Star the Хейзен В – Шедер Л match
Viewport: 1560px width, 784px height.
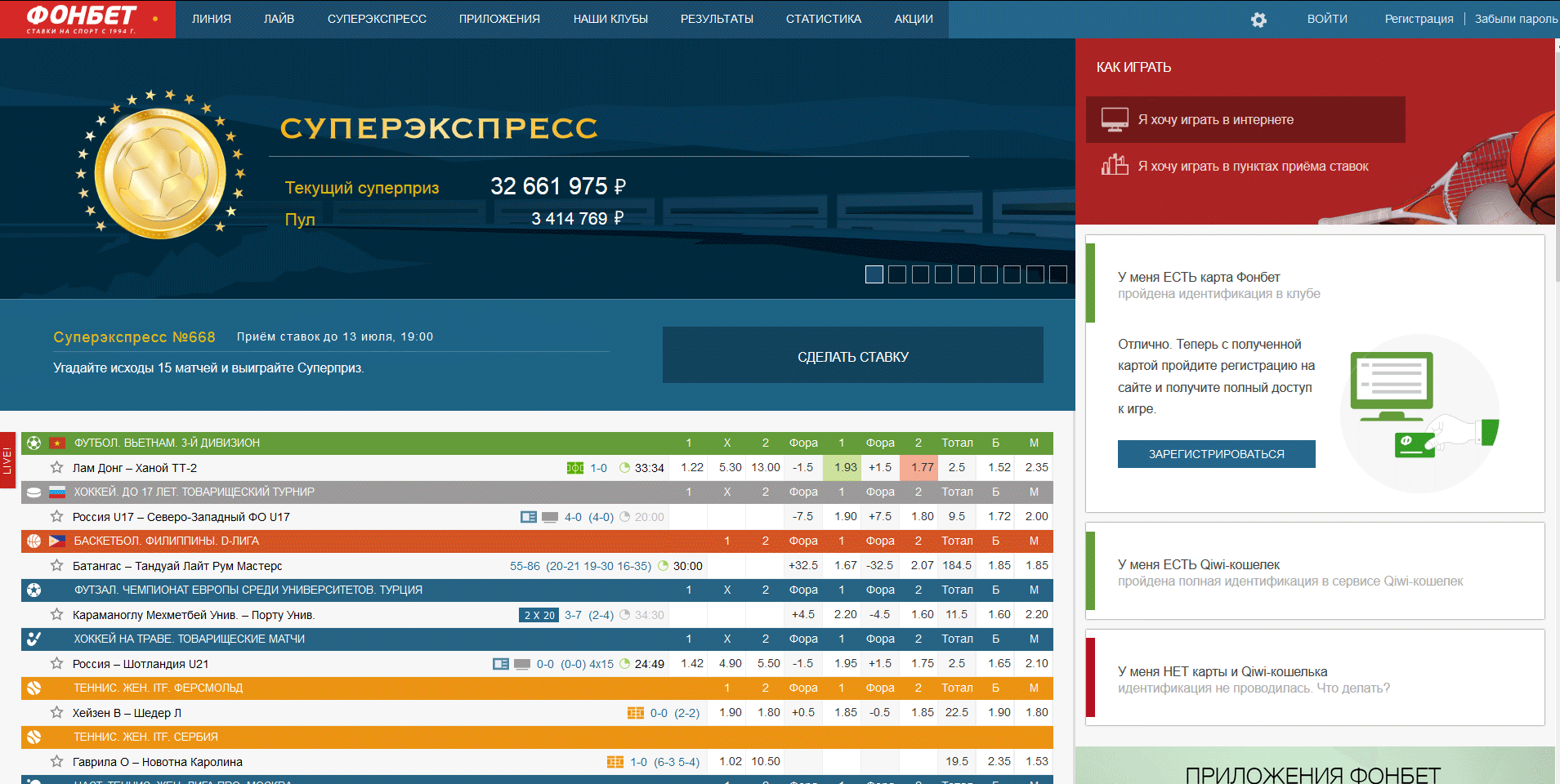pyautogui.click(x=56, y=712)
